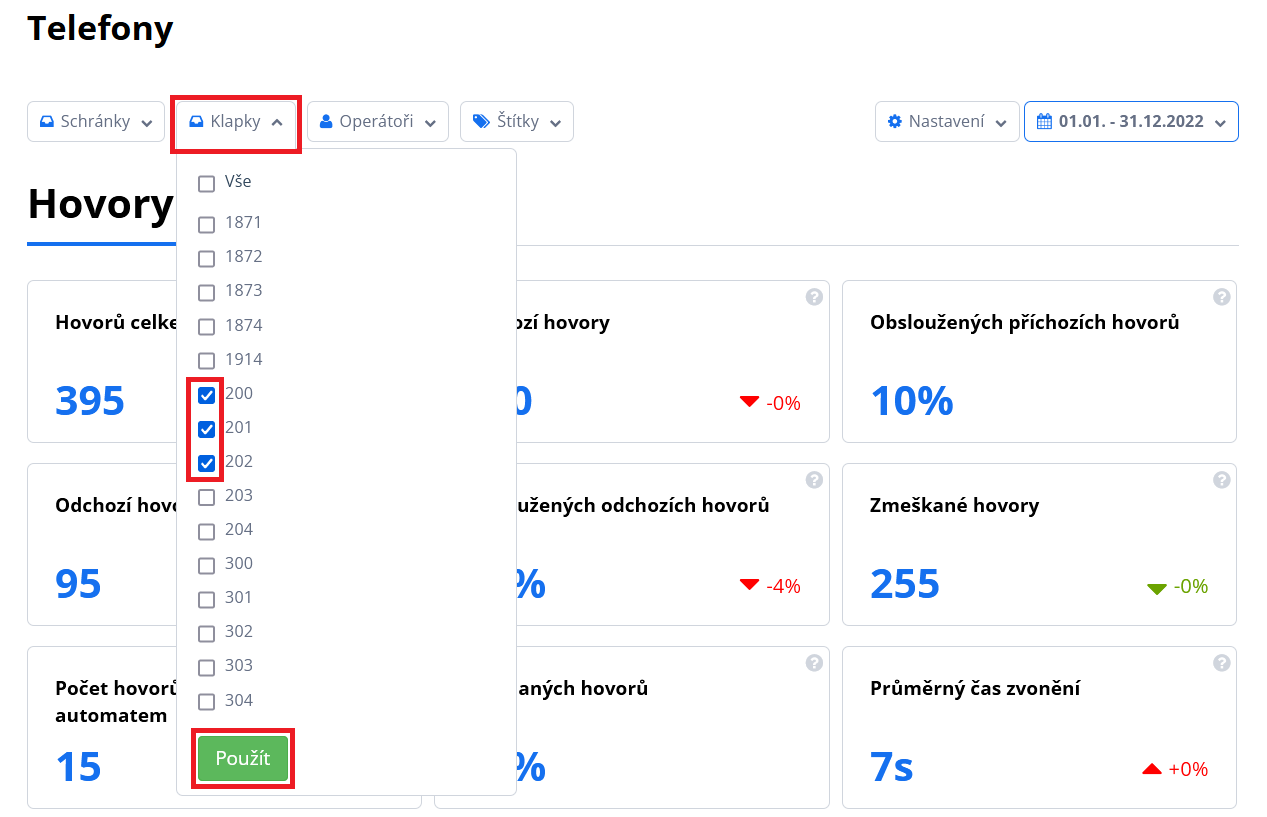The width and height of the screenshot is (1267, 817).
Task: Click help icon on Obsloužených příchozích hovorů card
Action: coord(1221,297)
